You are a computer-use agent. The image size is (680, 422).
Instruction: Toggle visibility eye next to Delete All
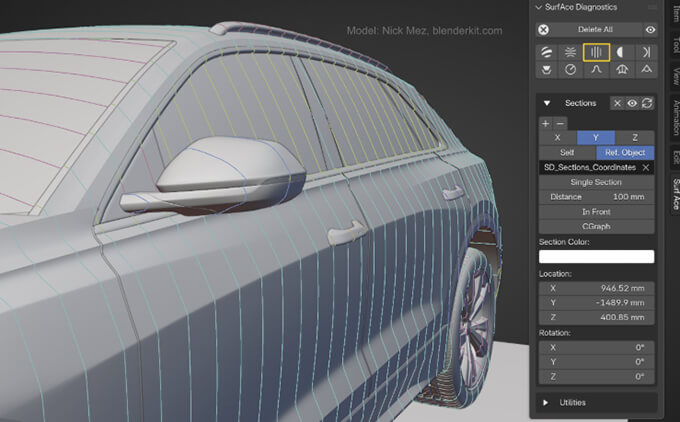point(650,30)
